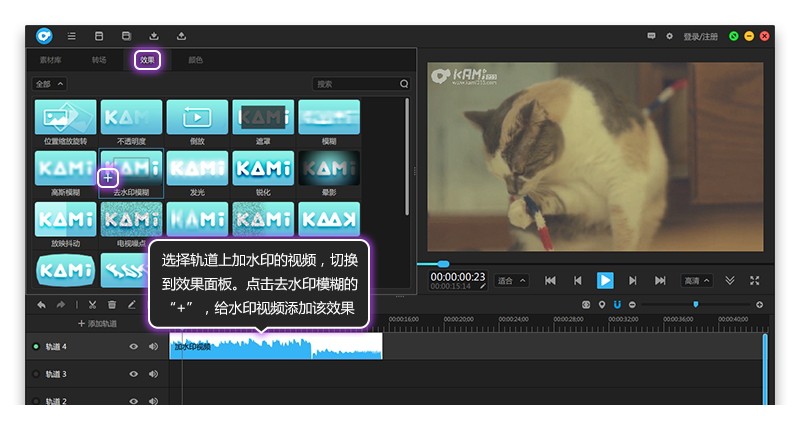The width and height of the screenshot is (800, 421).
Task: Click the trash delete icon
Action: (x=112, y=305)
